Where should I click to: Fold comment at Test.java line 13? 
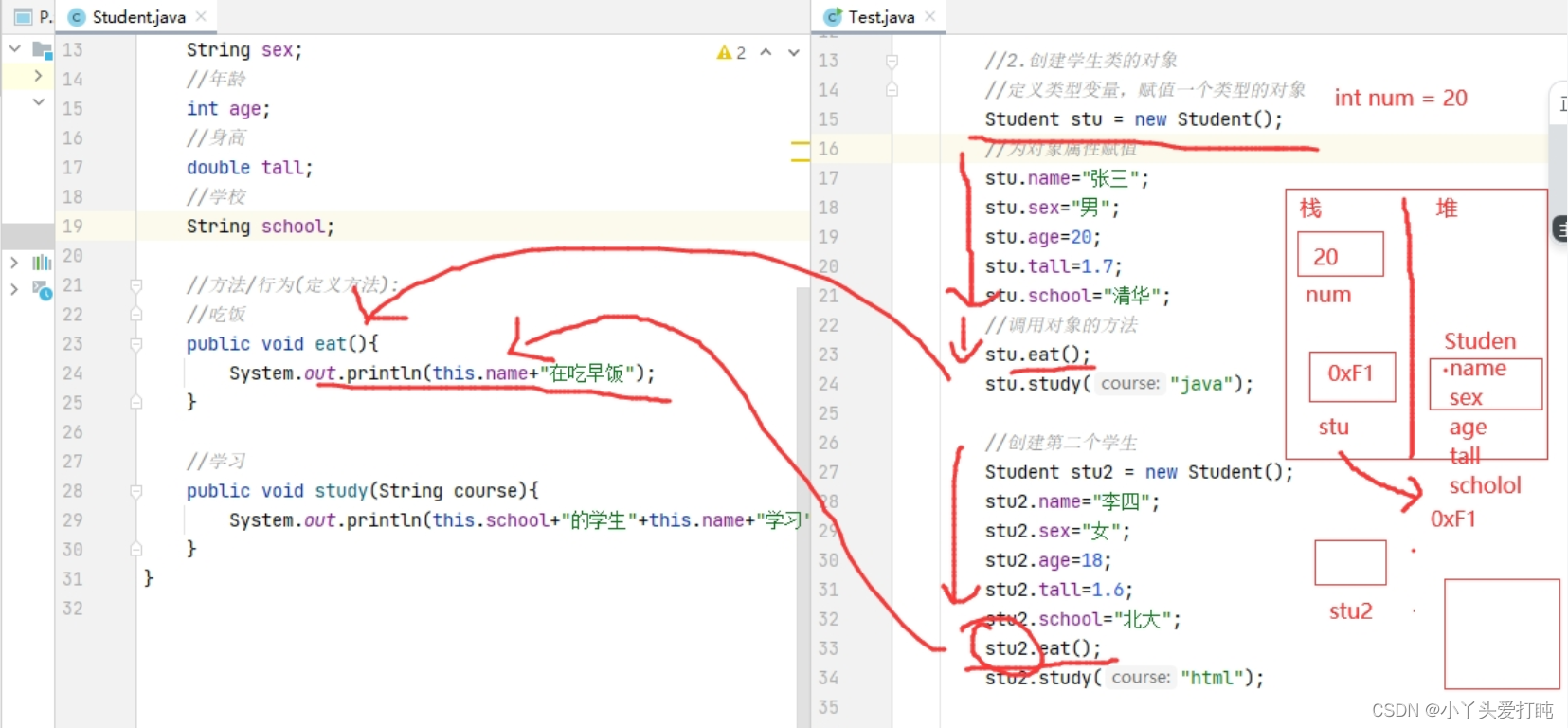[x=892, y=61]
